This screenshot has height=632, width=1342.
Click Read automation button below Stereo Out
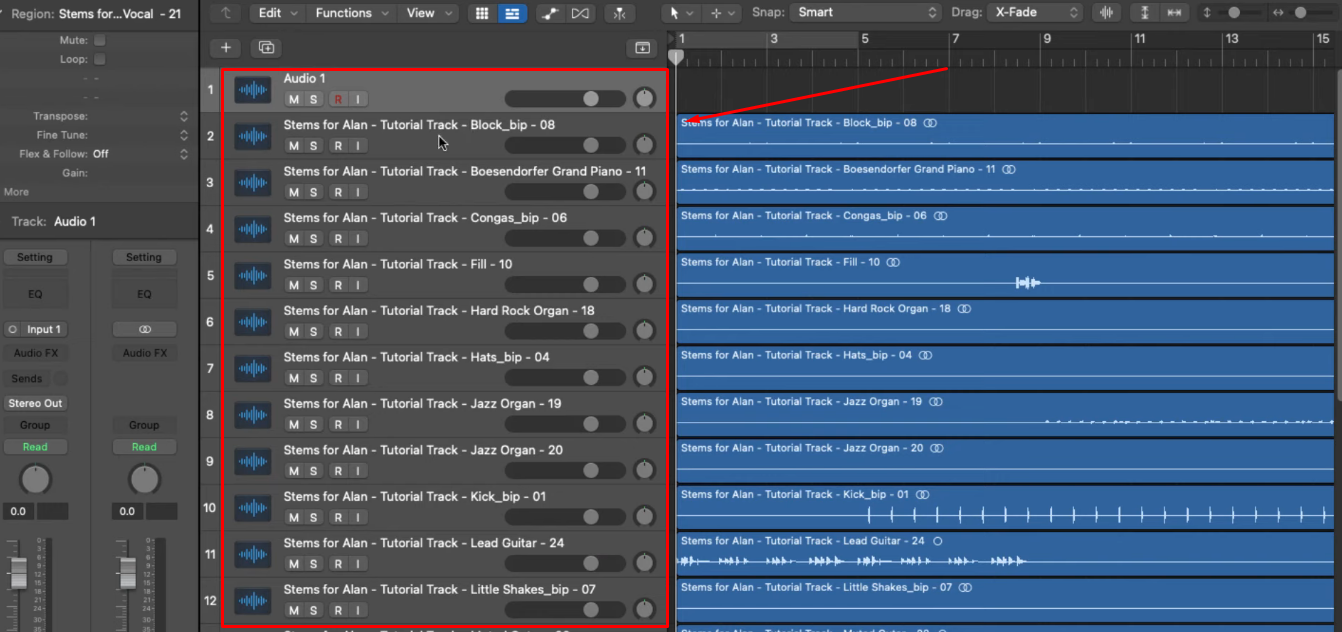coord(35,447)
